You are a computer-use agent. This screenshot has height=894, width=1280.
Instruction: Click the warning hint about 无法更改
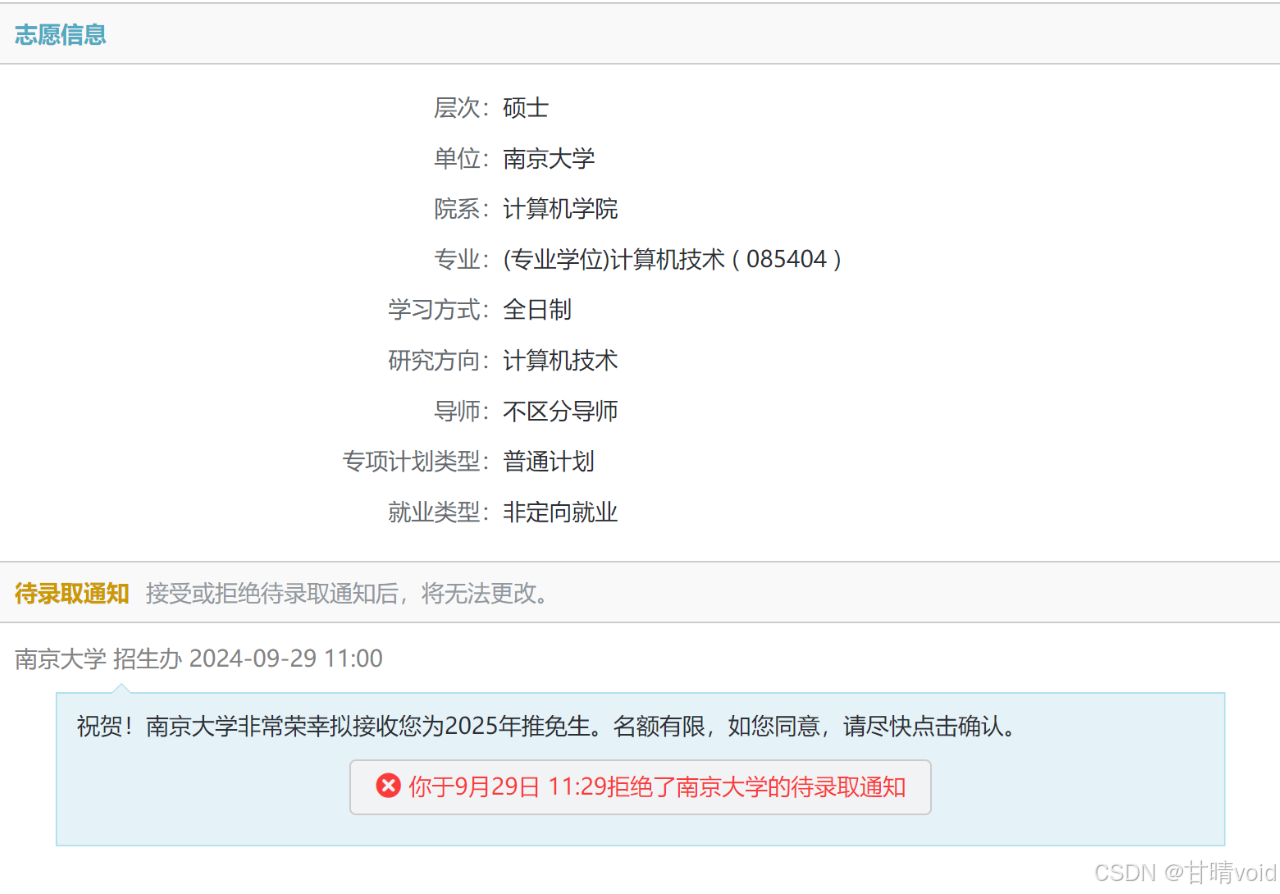tap(347, 593)
